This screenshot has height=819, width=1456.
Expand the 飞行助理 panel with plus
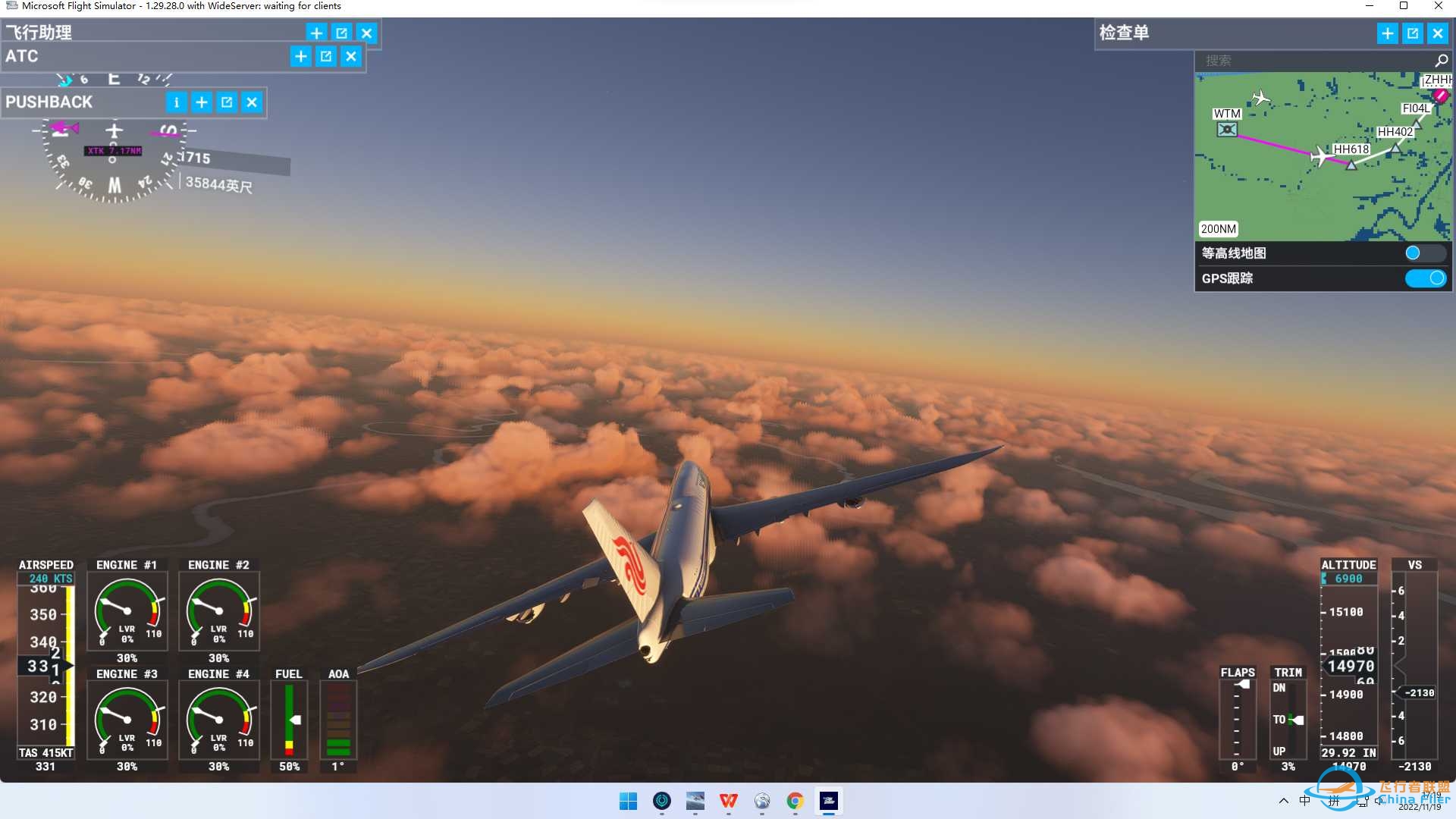[x=316, y=33]
